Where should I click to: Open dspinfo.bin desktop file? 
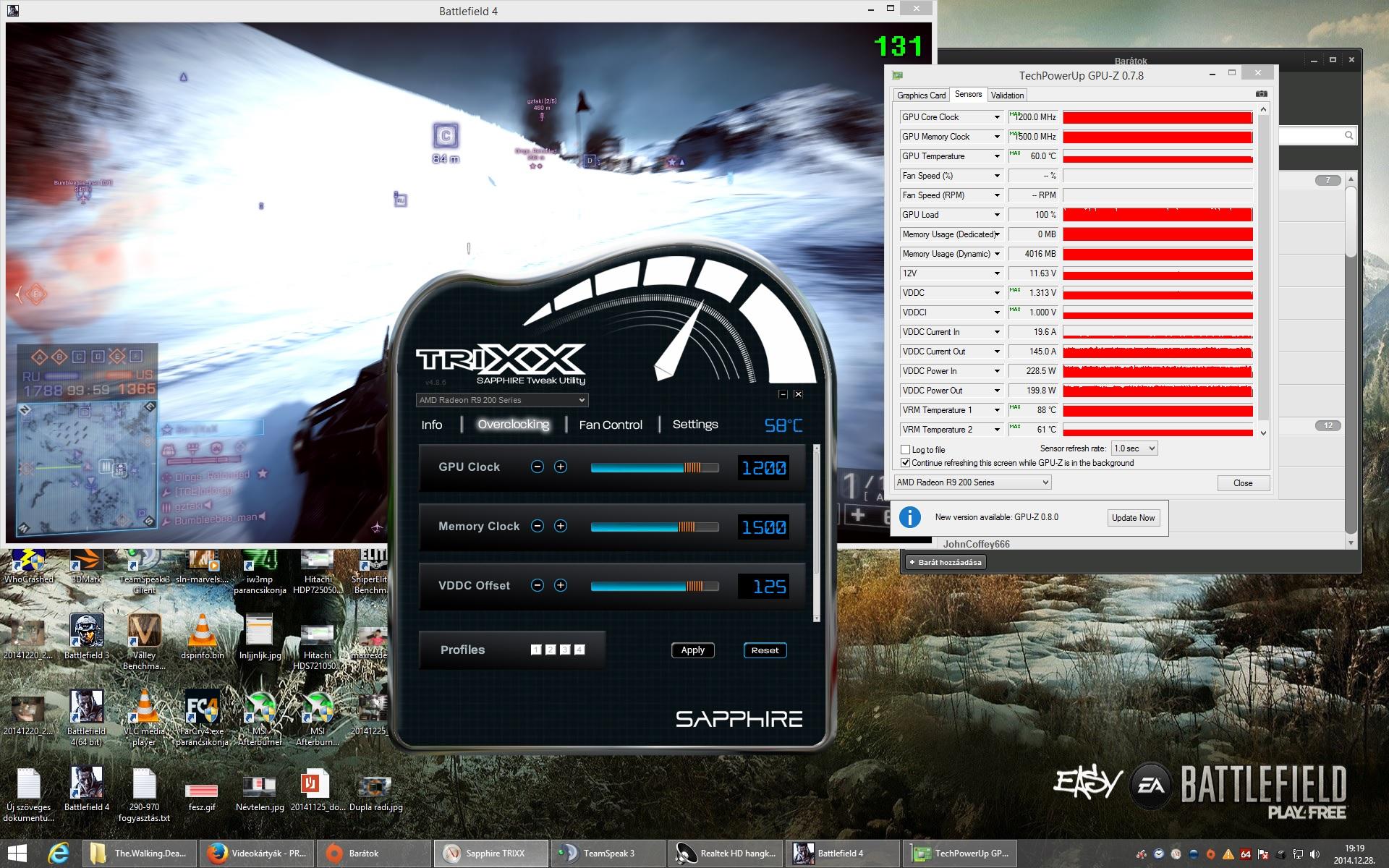coord(202,637)
